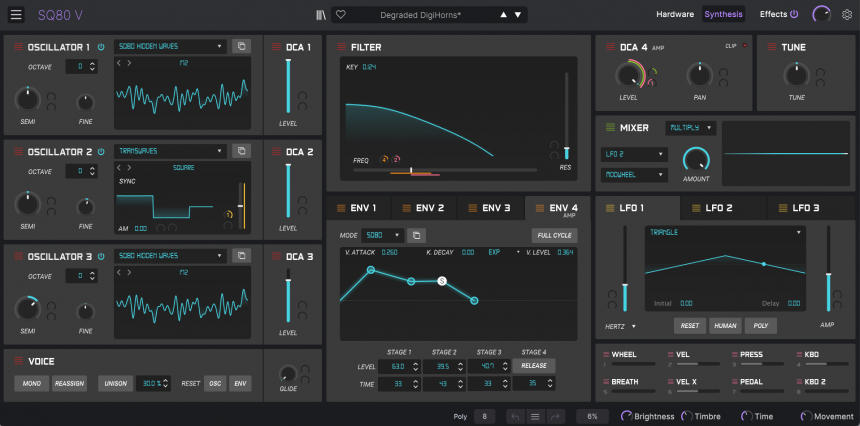860x426 pixels.
Task: Select the ENV 1 tab
Action: point(358,208)
